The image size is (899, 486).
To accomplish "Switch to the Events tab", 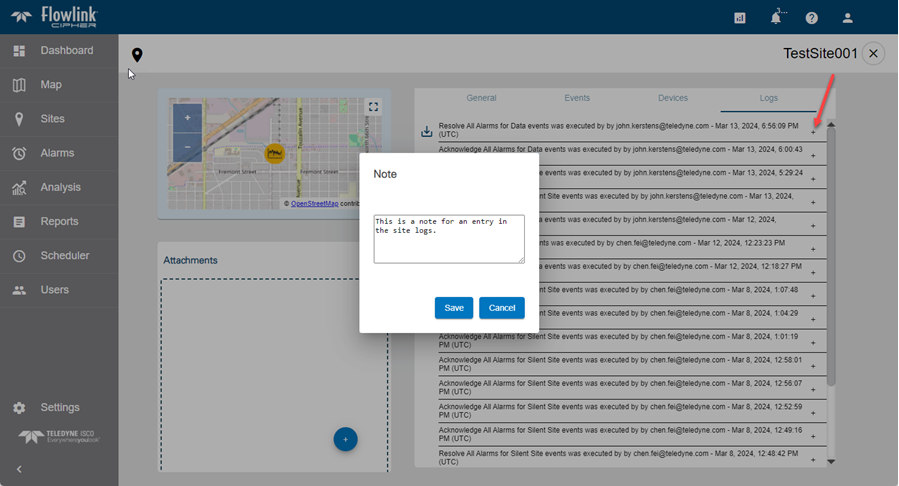I will 577,98.
